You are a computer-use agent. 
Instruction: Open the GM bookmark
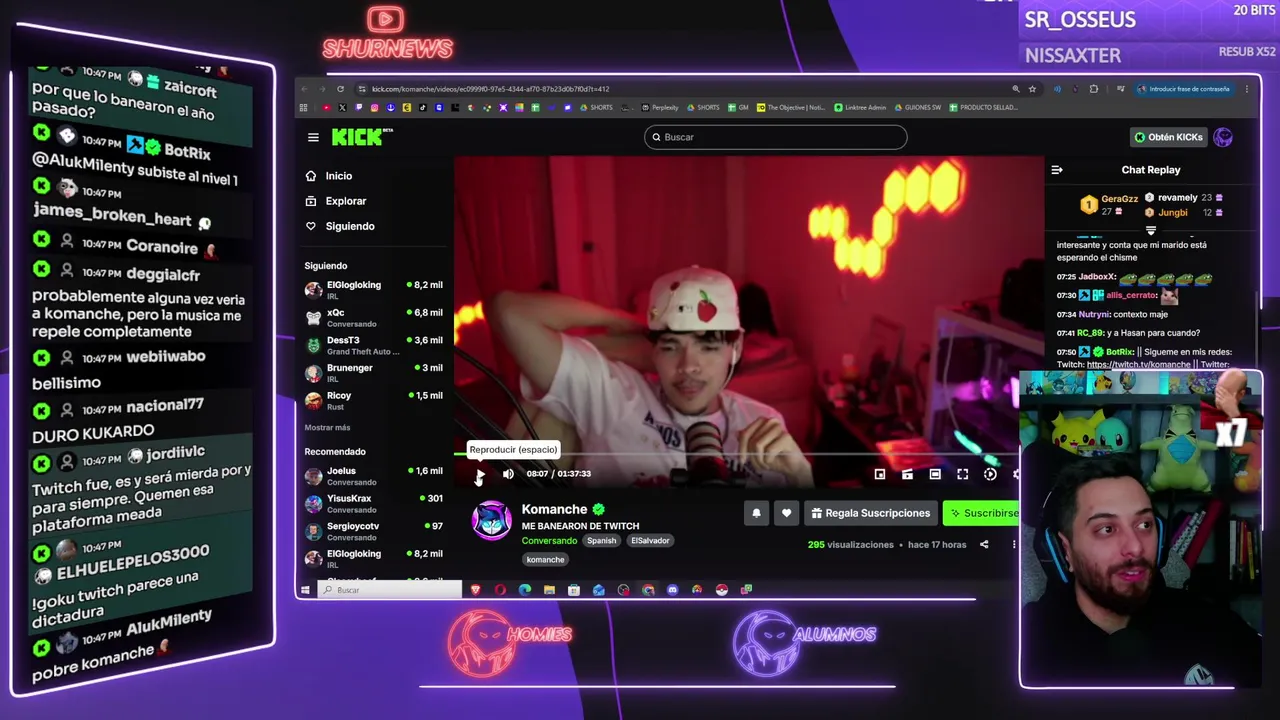point(738,107)
